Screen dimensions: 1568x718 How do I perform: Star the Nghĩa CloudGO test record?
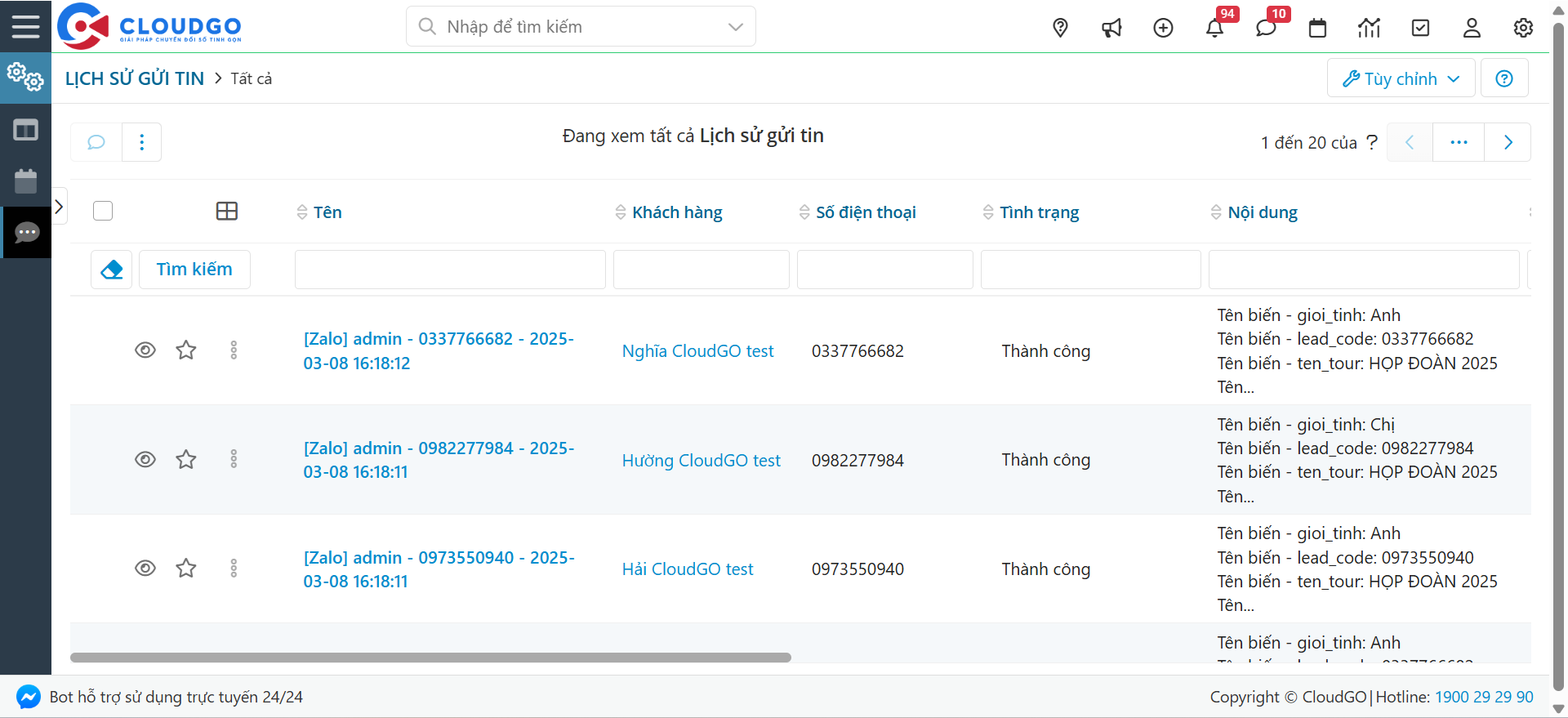[186, 350]
